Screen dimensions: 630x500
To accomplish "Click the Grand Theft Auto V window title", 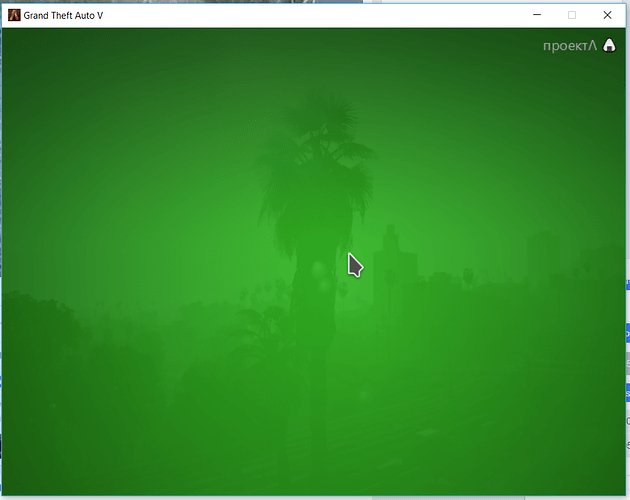I will pyautogui.click(x=63, y=16).
